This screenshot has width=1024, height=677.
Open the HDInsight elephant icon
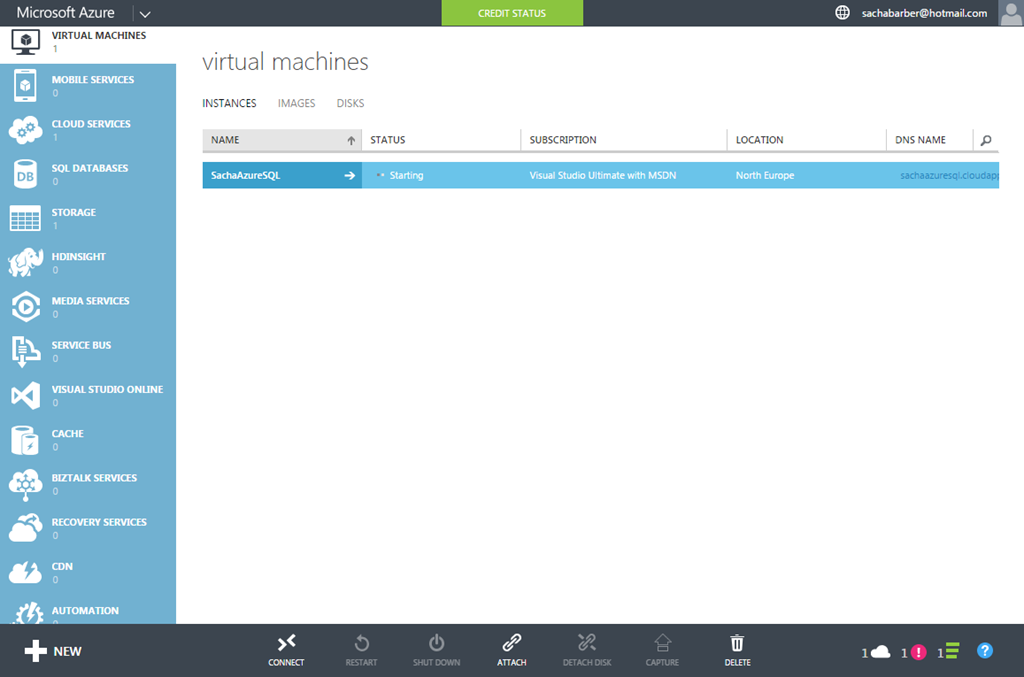point(25,262)
